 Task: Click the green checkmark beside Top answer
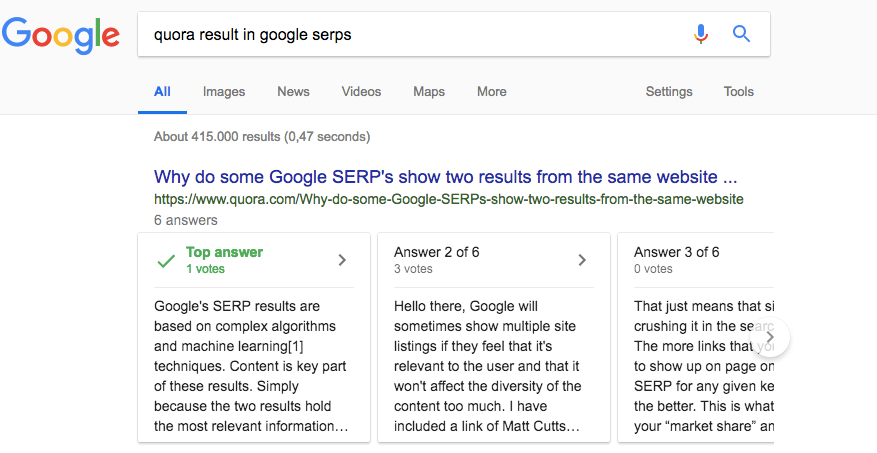click(167, 260)
